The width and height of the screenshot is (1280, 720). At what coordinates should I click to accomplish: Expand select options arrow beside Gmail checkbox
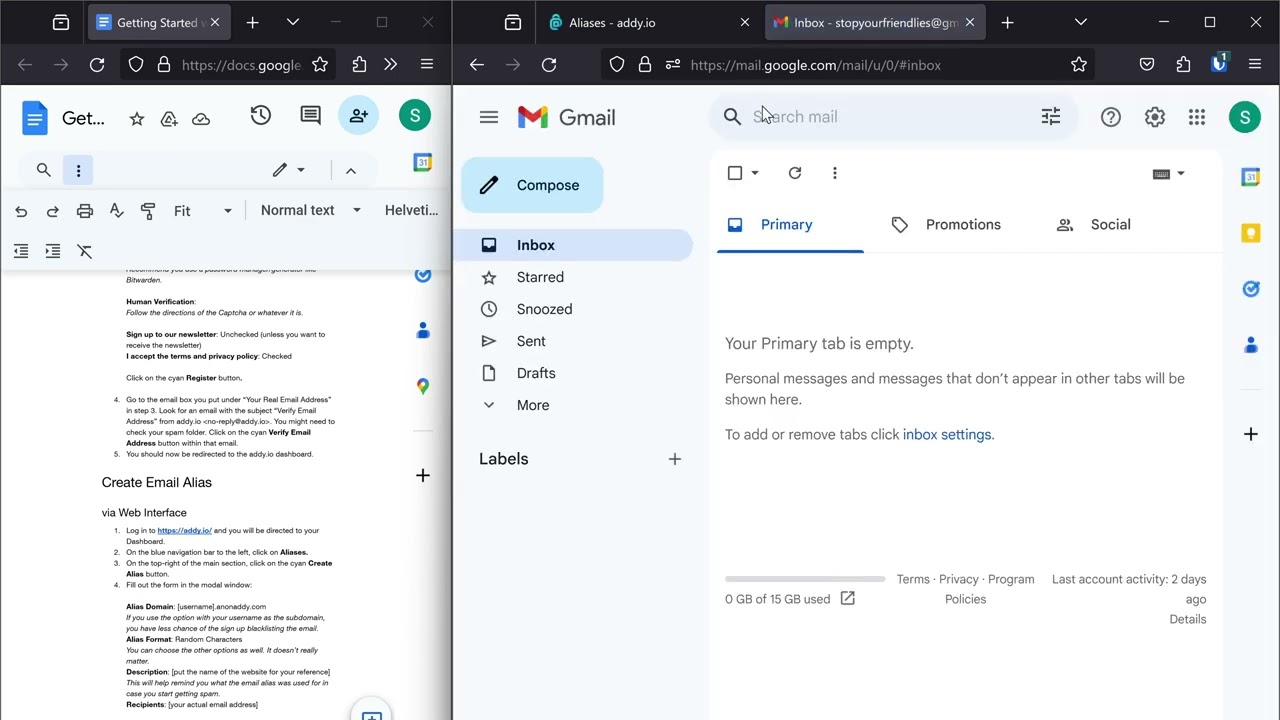[x=755, y=173]
